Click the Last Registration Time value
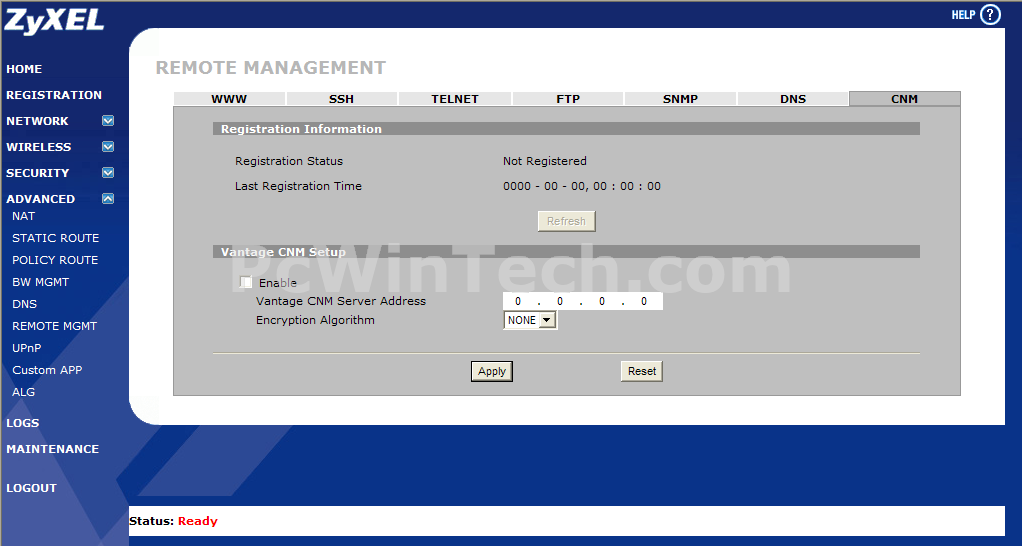The height and width of the screenshot is (546, 1022). pos(582,186)
